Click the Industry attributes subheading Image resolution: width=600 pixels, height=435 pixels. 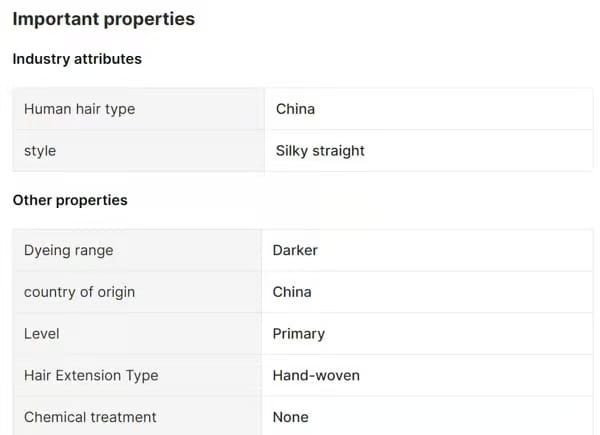pos(77,59)
